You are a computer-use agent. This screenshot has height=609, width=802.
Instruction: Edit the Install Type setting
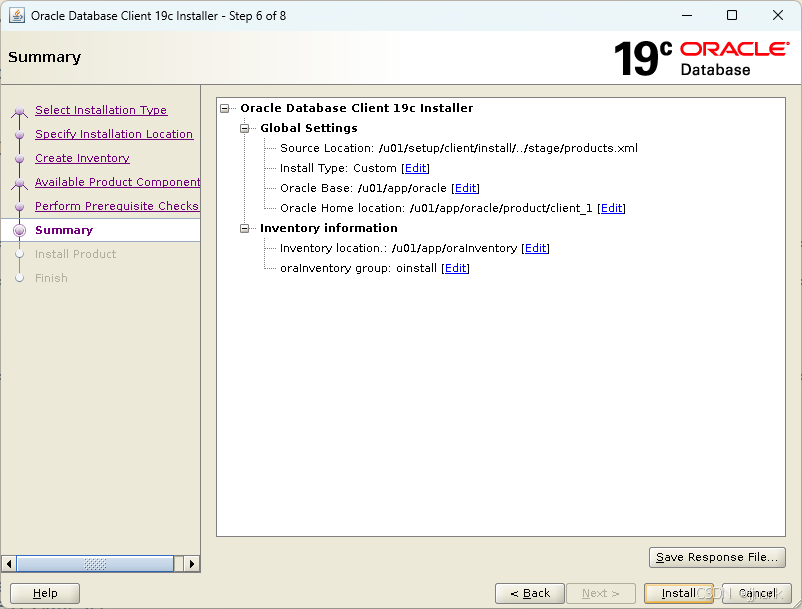click(x=416, y=168)
